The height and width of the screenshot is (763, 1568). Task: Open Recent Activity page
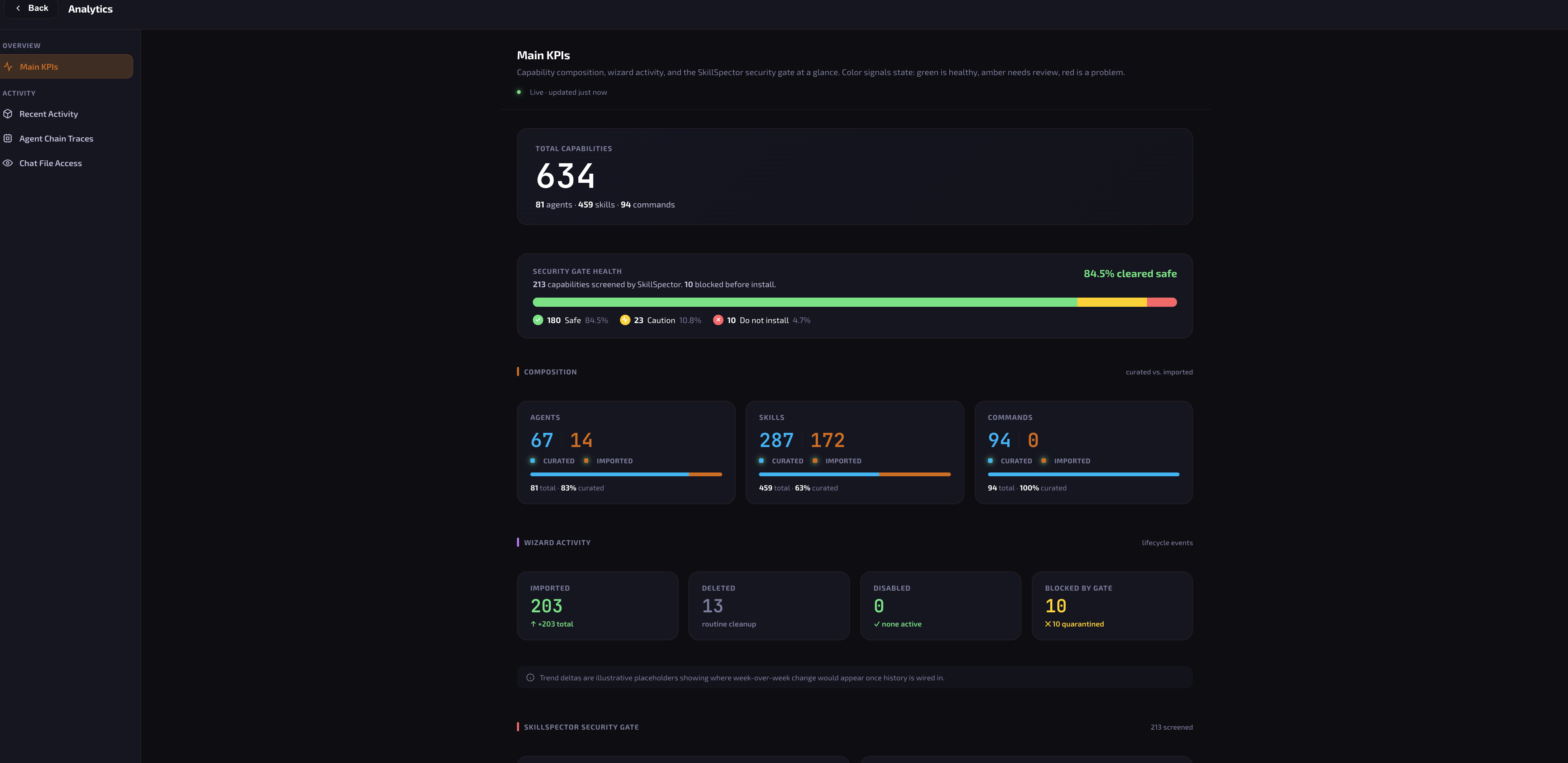(49, 114)
